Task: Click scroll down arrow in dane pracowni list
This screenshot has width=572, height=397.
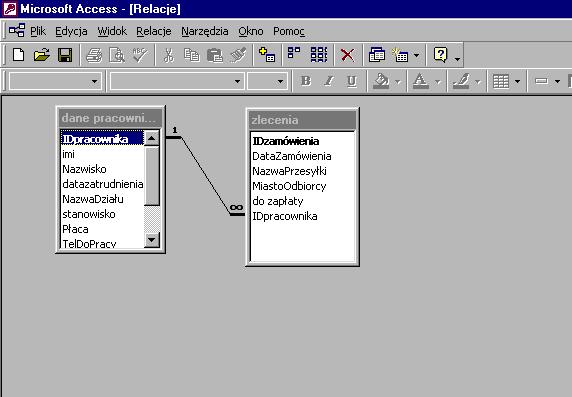Action: pyautogui.click(x=151, y=240)
